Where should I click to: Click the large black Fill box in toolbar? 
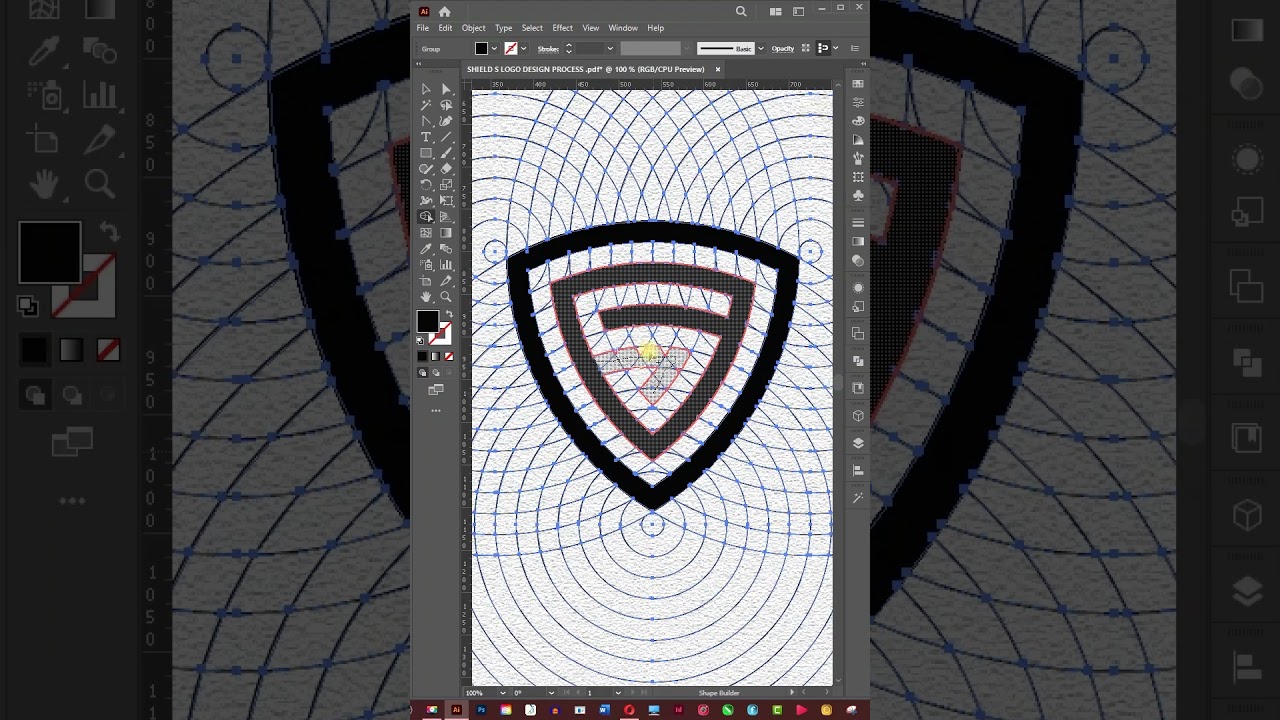(427, 321)
